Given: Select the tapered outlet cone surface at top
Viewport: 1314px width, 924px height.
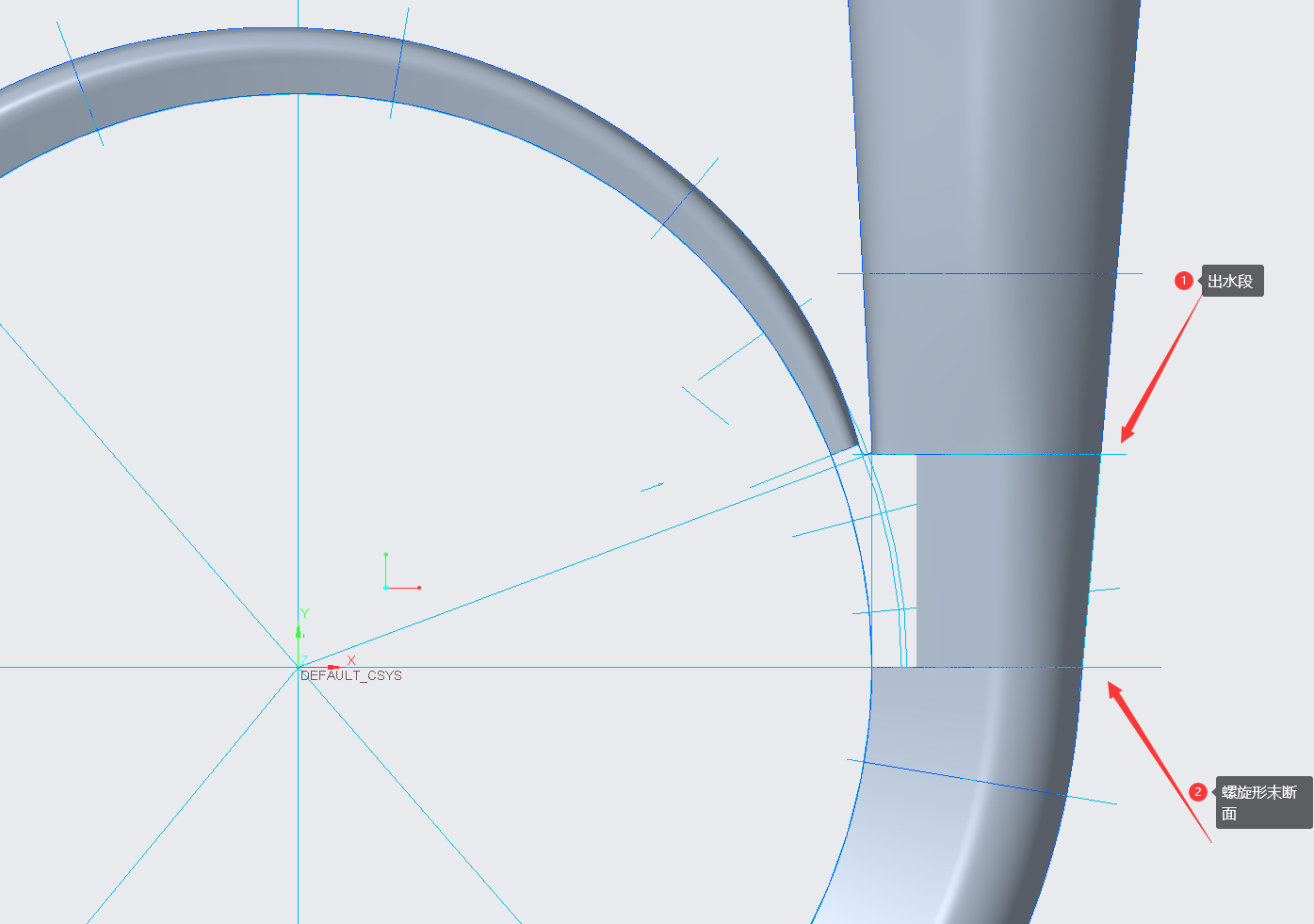Looking at the screenshot, I should [x=989, y=141].
